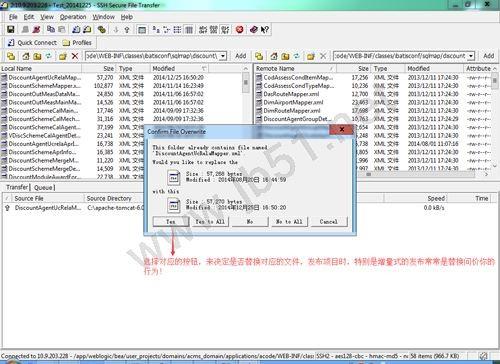Image resolution: width=500 pixels, height=364 pixels.
Task: Click the What's This help pointer icon
Action: (x=265, y=29)
